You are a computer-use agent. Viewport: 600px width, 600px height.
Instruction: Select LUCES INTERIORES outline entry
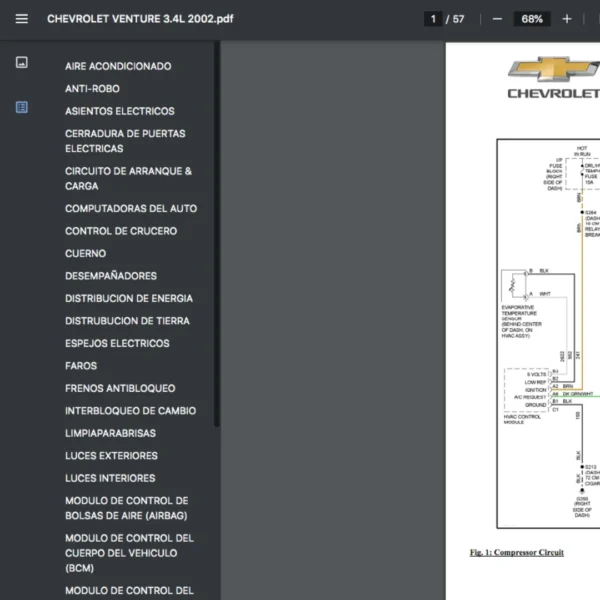110,478
